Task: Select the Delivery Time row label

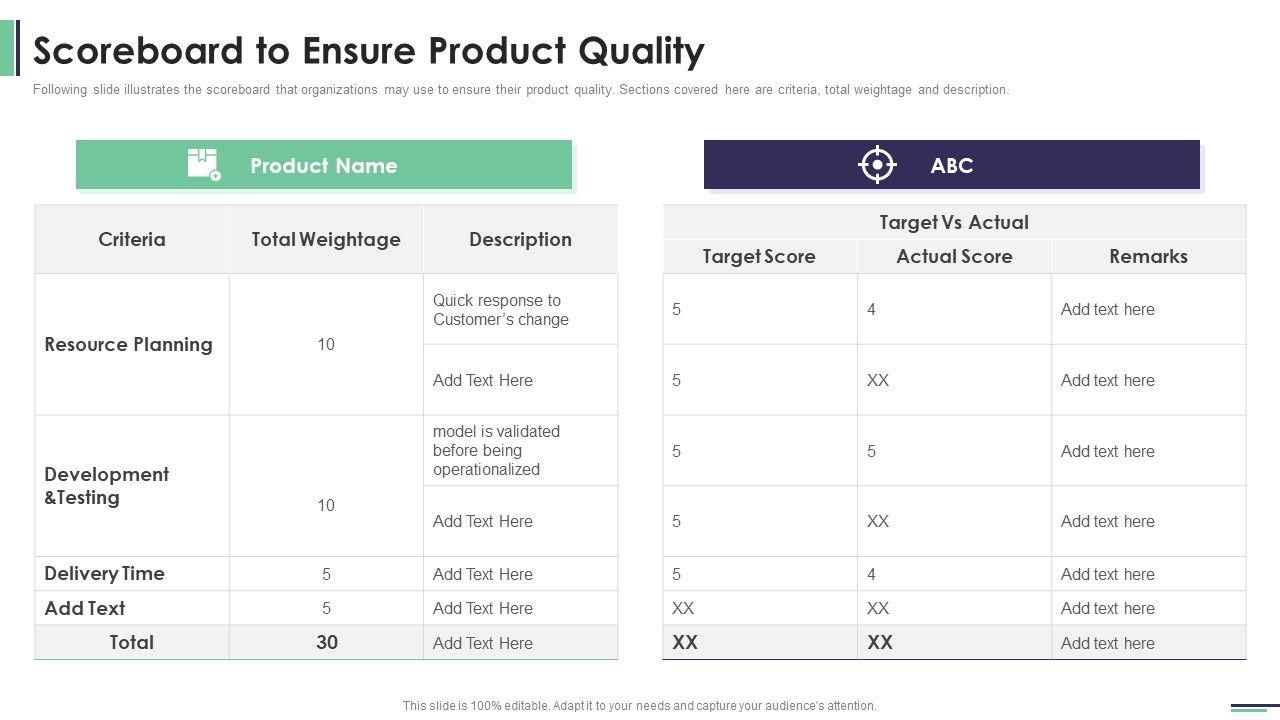Action: tap(105, 573)
